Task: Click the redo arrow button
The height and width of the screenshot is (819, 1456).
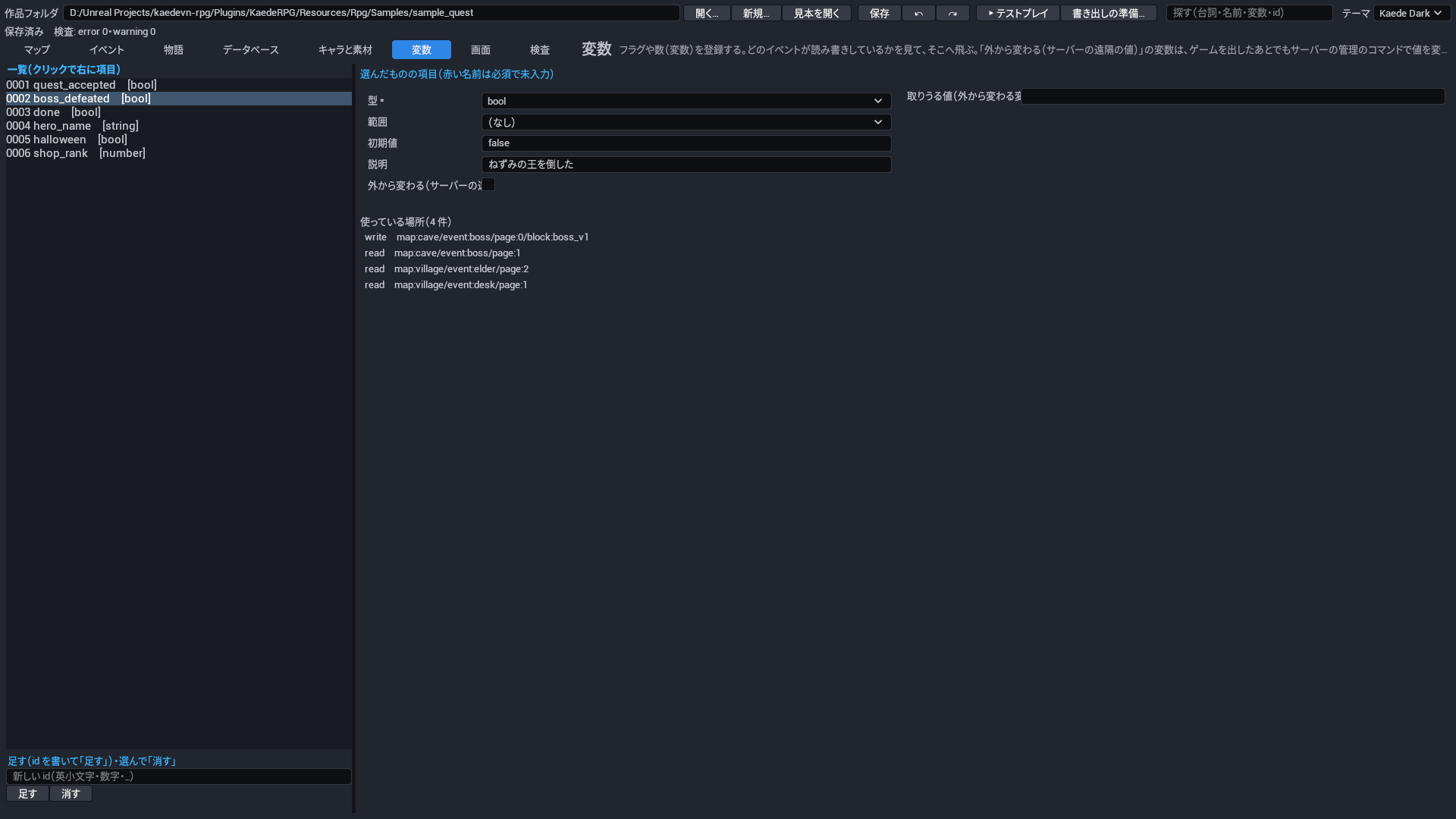Action: click(x=952, y=13)
